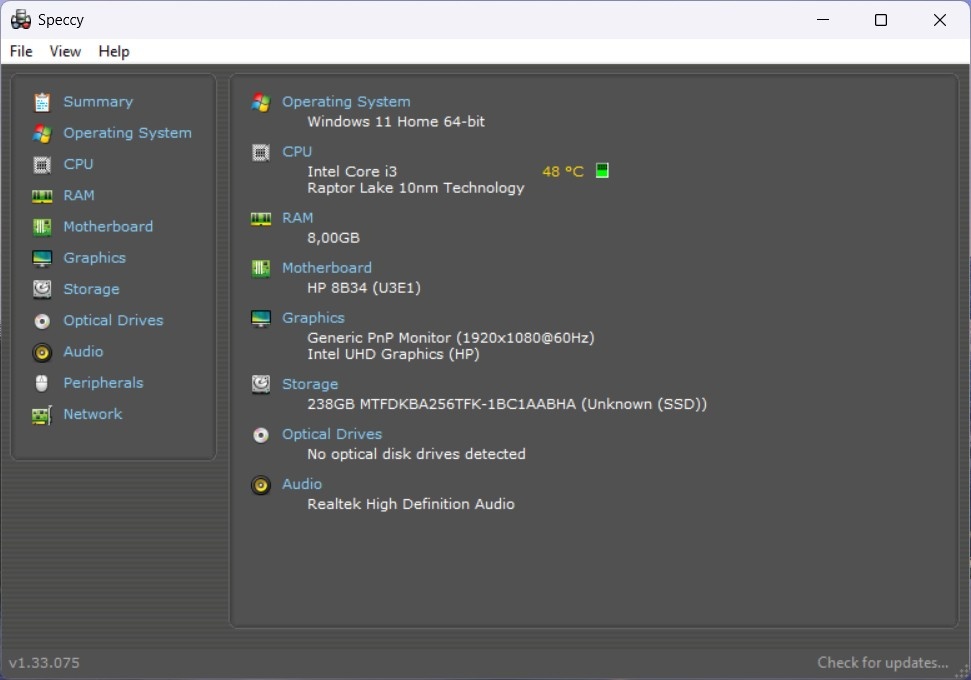Click the CPU chip icon in the details pane
This screenshot has height=680, width=971.
(x=260, y=151)
